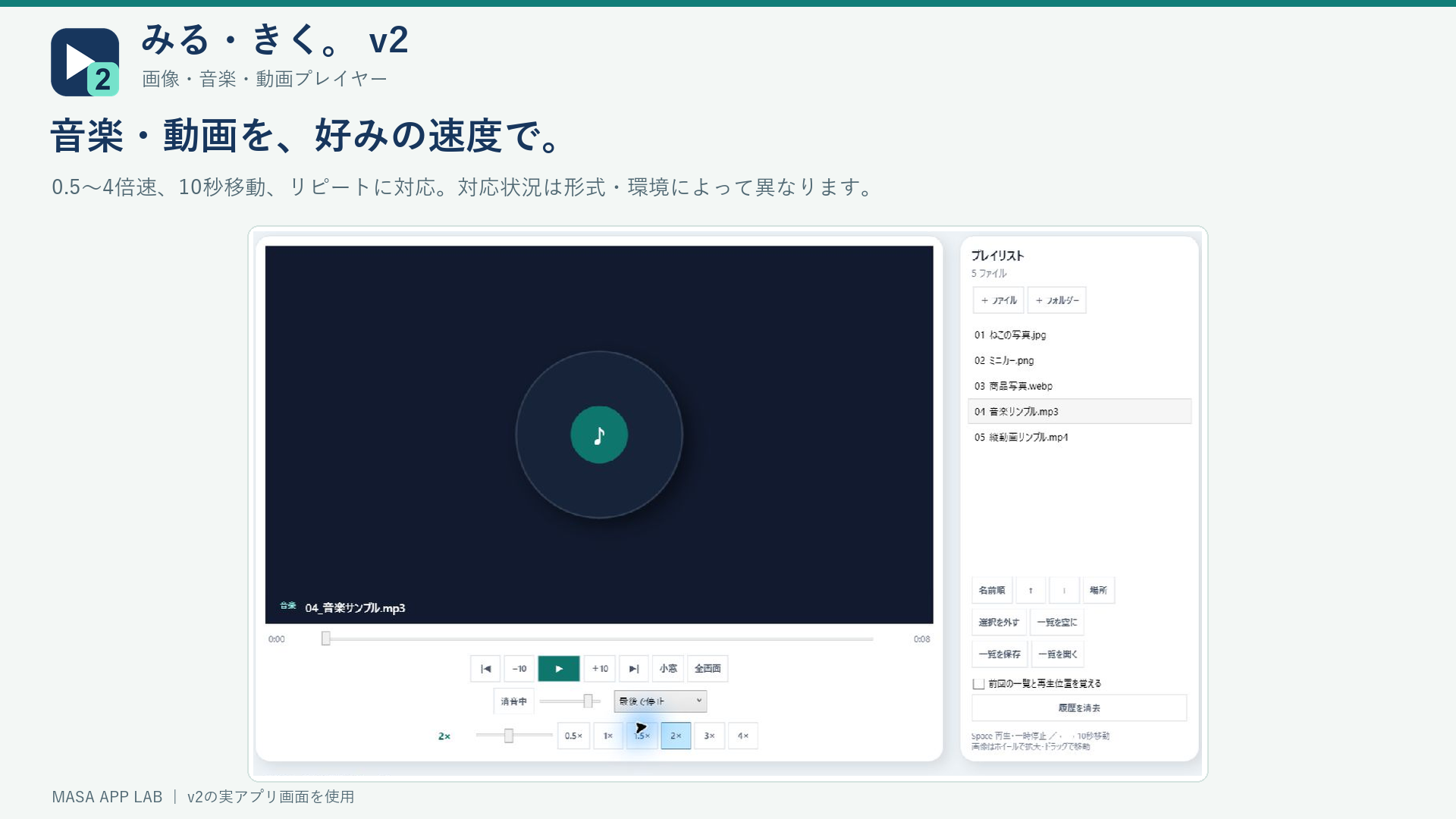Click the playback speed slider handle
The width and height of the screenshot is (1456, 819).
[509, 736]
